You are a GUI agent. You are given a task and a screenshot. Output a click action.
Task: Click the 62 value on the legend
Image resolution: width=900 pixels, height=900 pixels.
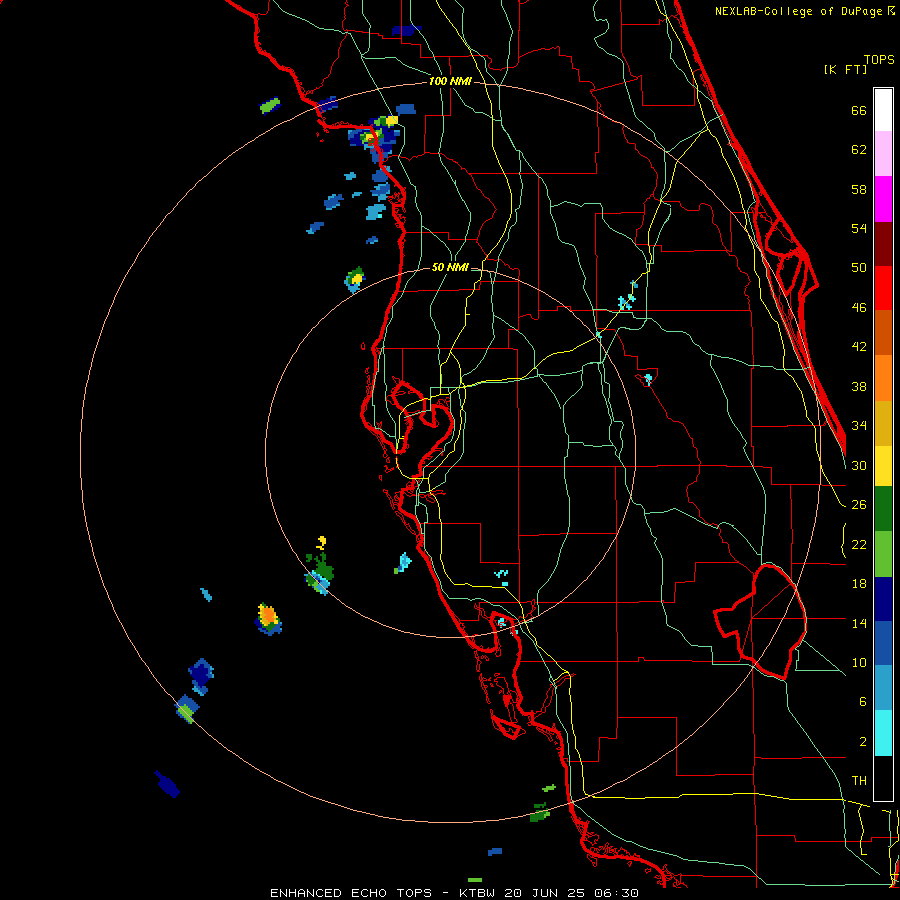click(859, 150)
